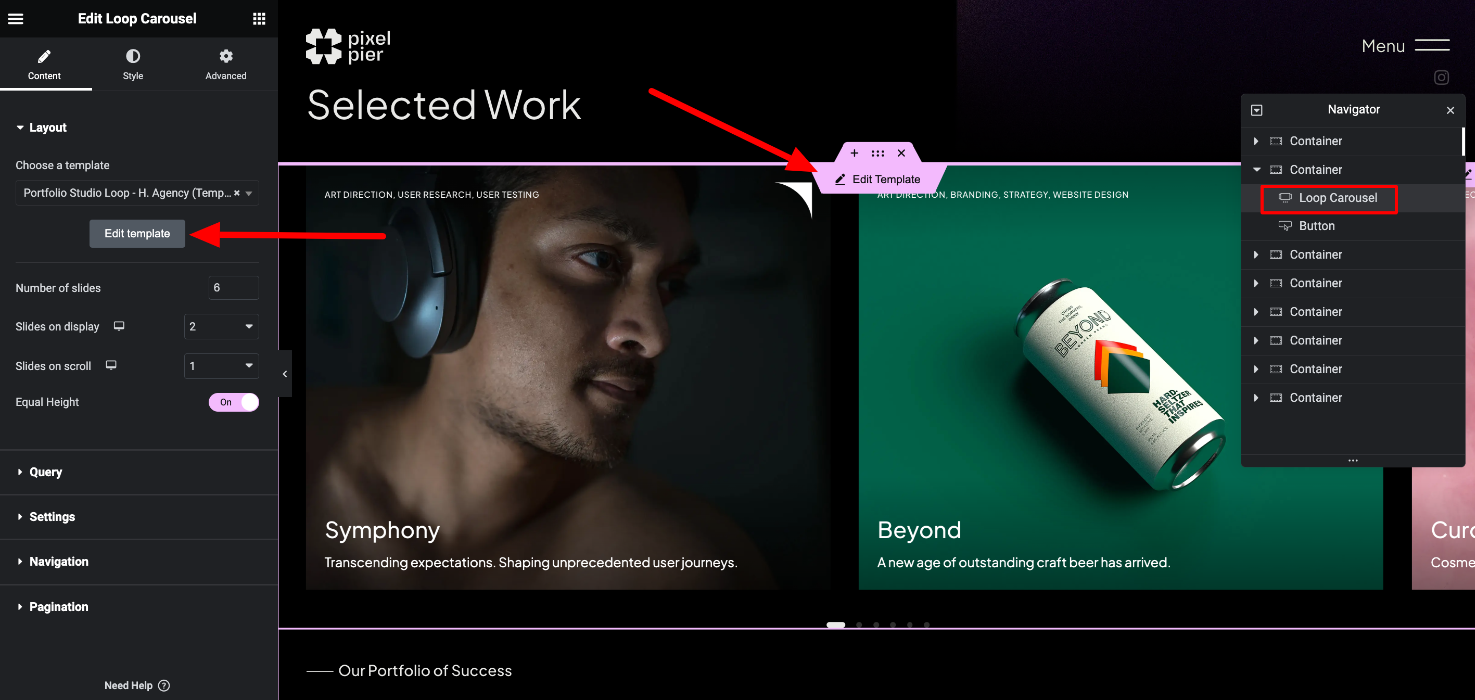Toggle the Equal Height switch off
1475x700 pixels.
(x=234, y=402)
